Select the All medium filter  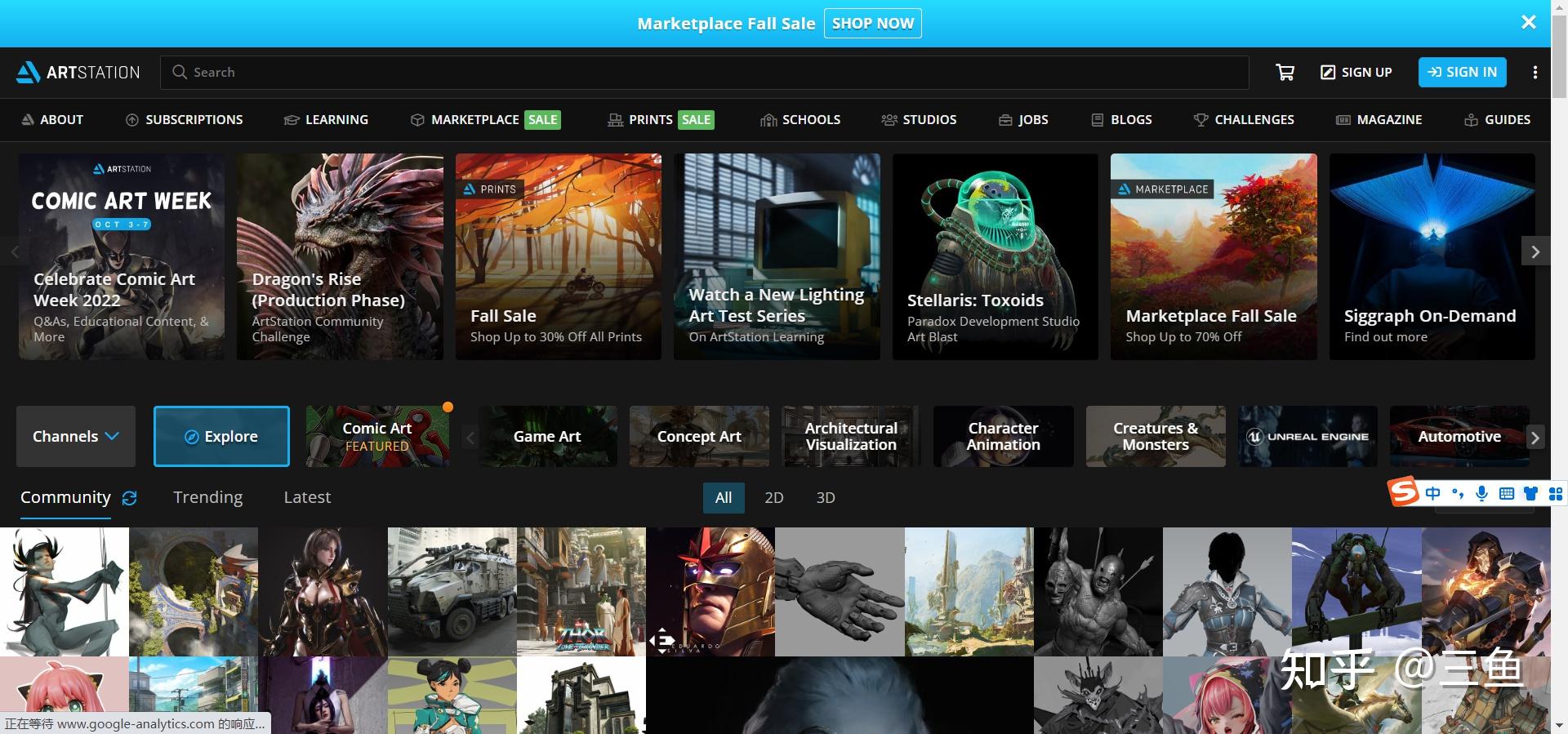click(724, 497)
